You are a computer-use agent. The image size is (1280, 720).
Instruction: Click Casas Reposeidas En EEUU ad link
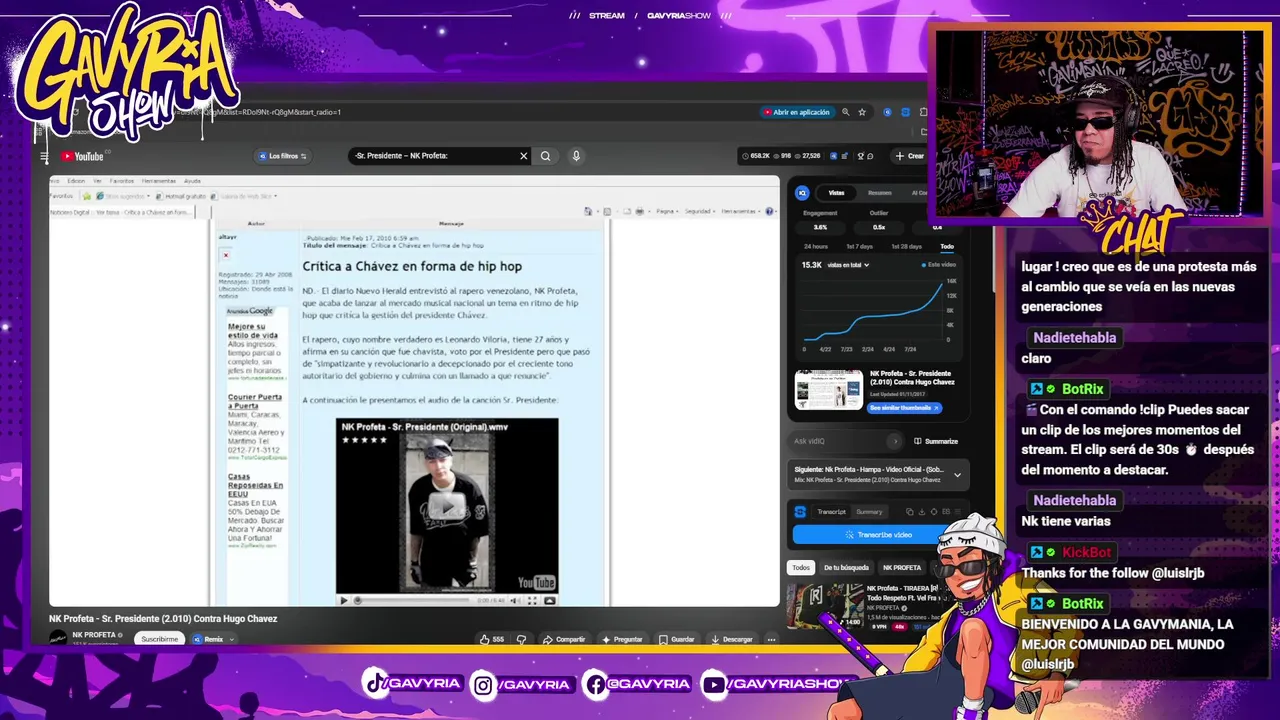pos(255,485)
